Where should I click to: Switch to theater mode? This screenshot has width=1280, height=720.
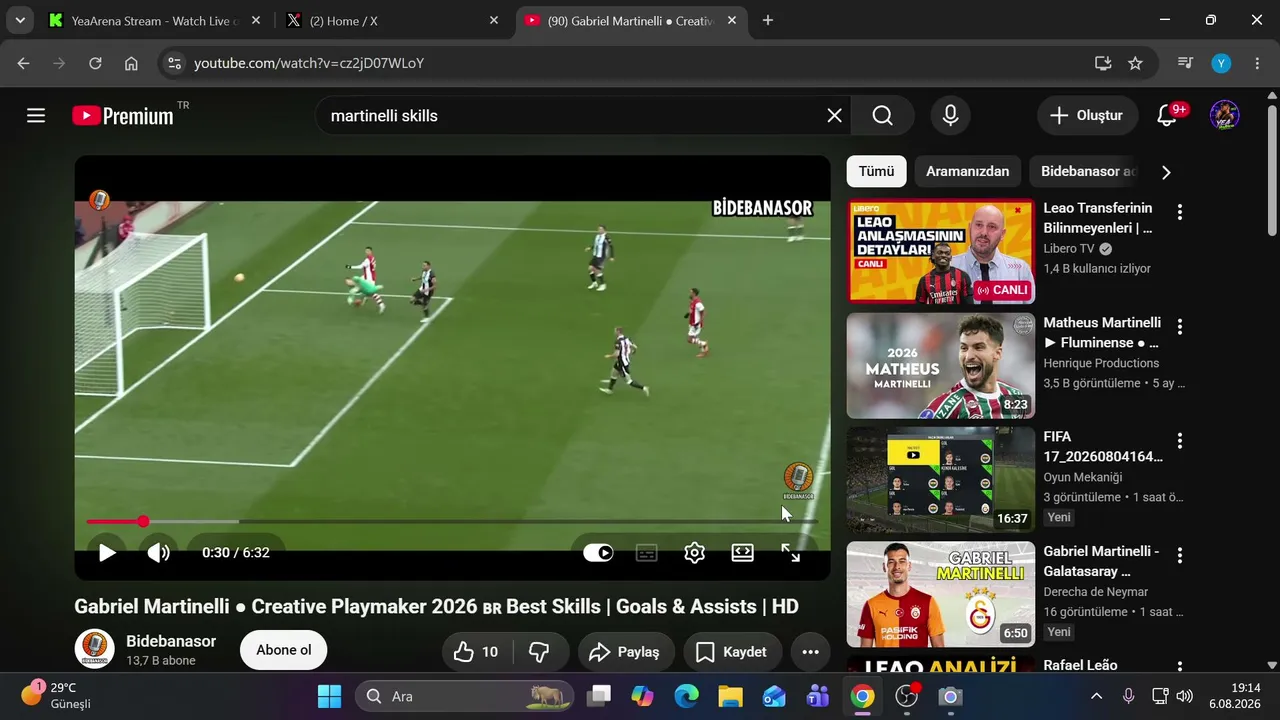[x=742, y=553]
